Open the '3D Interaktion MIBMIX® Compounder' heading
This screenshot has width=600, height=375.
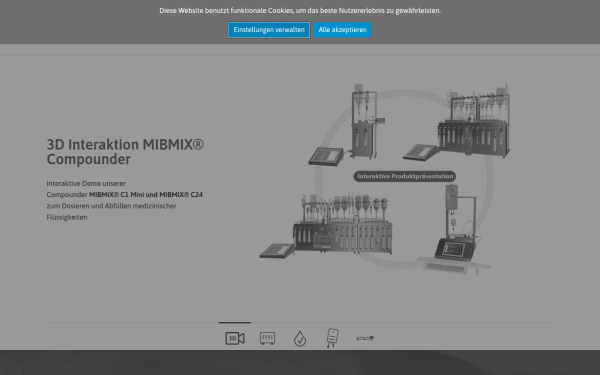coord(125,152)
